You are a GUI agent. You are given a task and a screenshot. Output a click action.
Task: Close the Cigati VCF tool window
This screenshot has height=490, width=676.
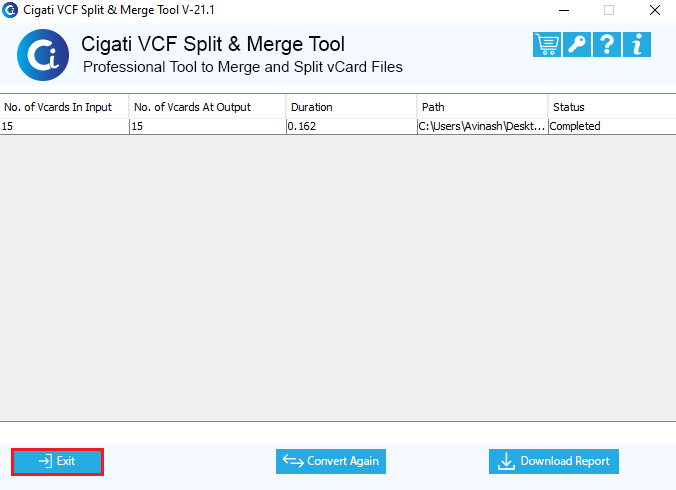(x=655, y=10)
